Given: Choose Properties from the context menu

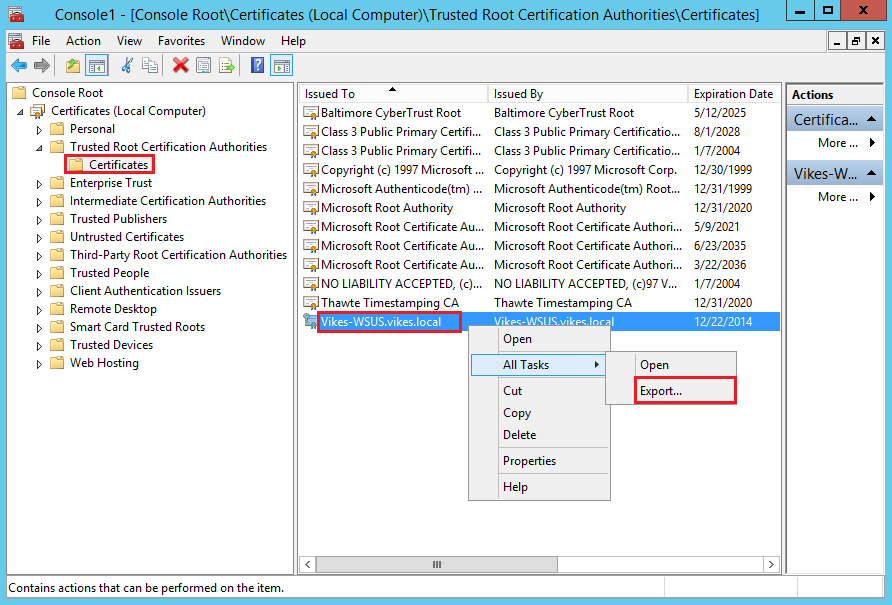Looking at the screenshot, I should pyautogui.click(x=529, y=461).
